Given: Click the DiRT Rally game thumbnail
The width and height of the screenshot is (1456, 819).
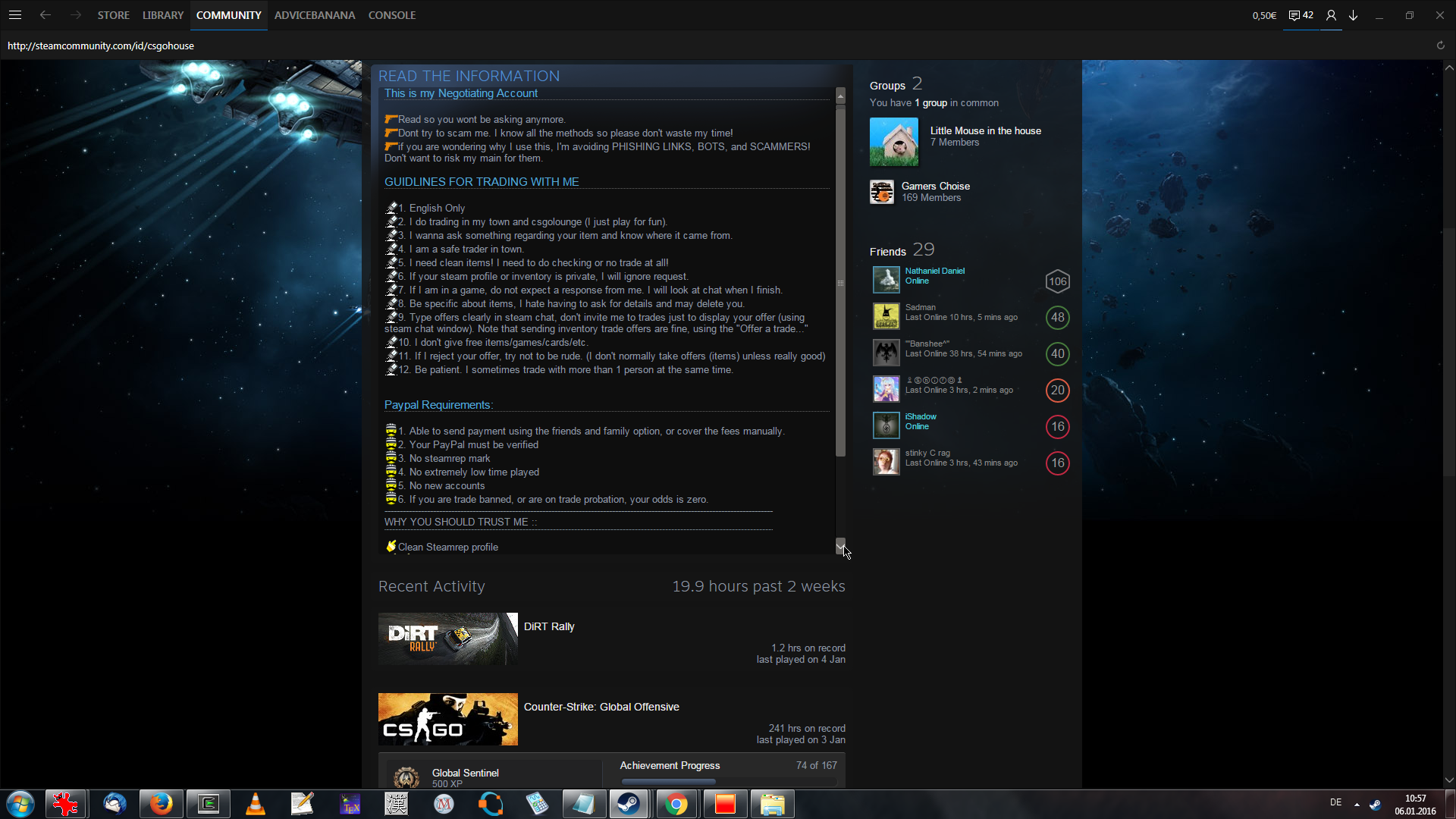Looking at the screenshot, I should pos(447,639).
